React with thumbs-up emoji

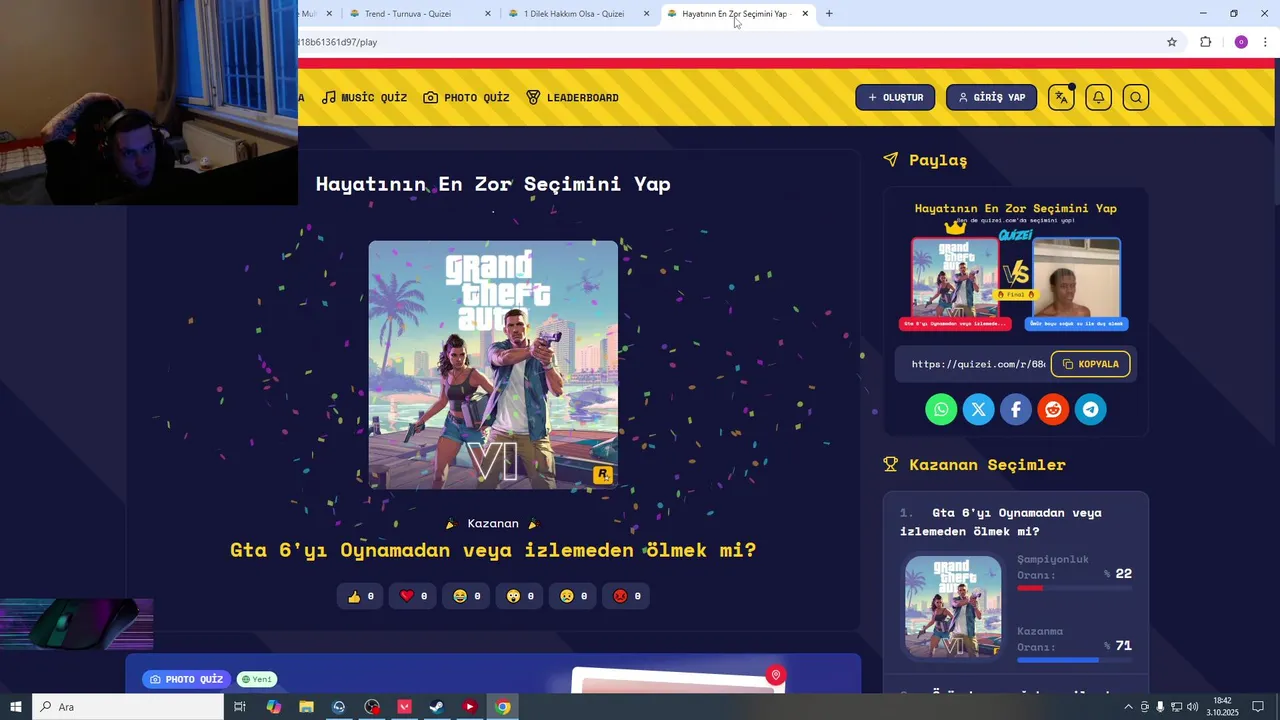point(360,596)
